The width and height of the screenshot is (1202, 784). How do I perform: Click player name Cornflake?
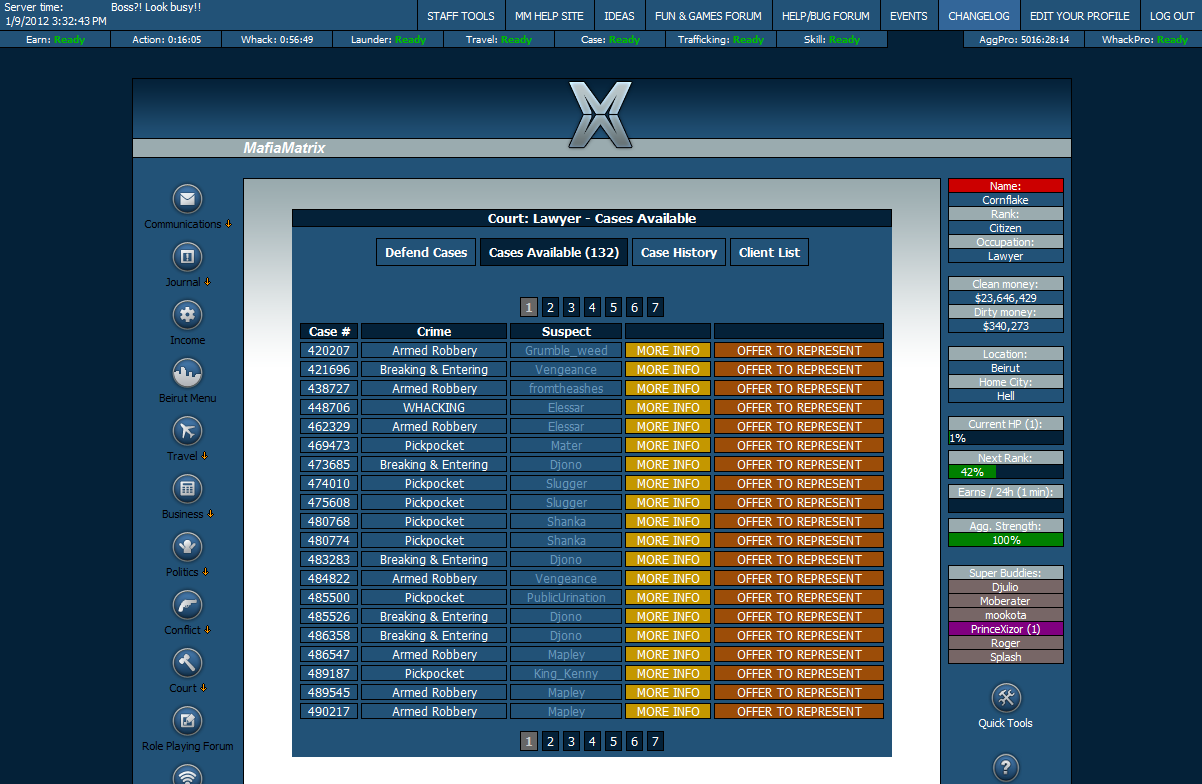click(1006, 200)
